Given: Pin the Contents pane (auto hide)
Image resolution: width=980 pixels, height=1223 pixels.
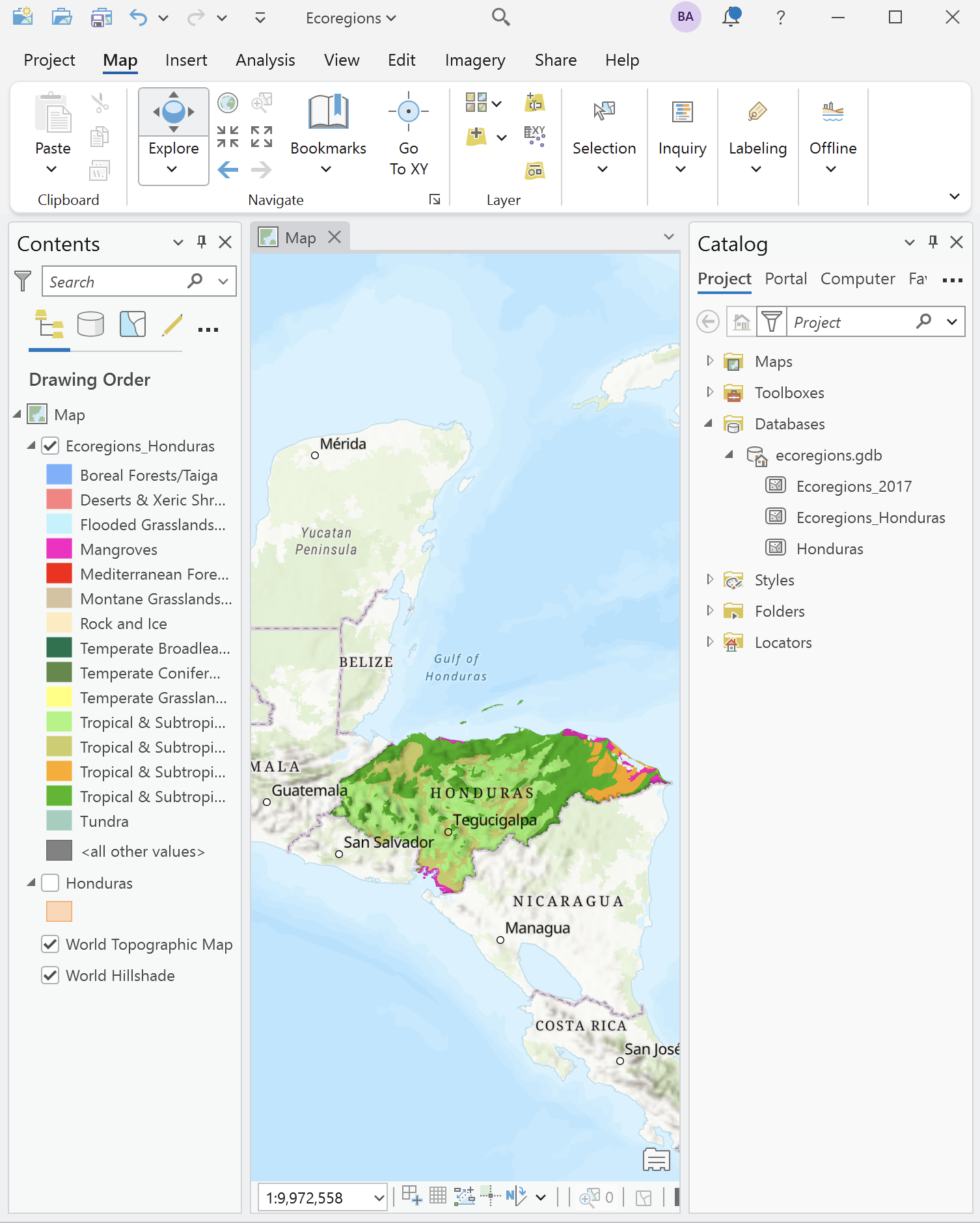Looking at the screenshot, I should click(x=202, y=242).
